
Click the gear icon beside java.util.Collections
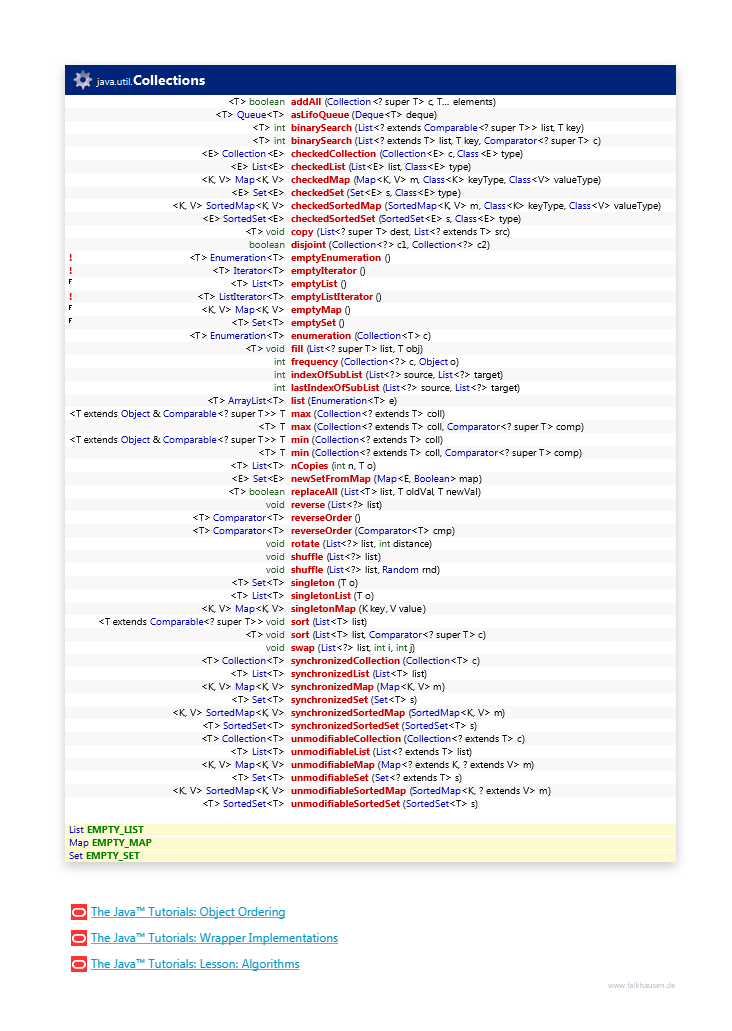click(x=82, y=80)
